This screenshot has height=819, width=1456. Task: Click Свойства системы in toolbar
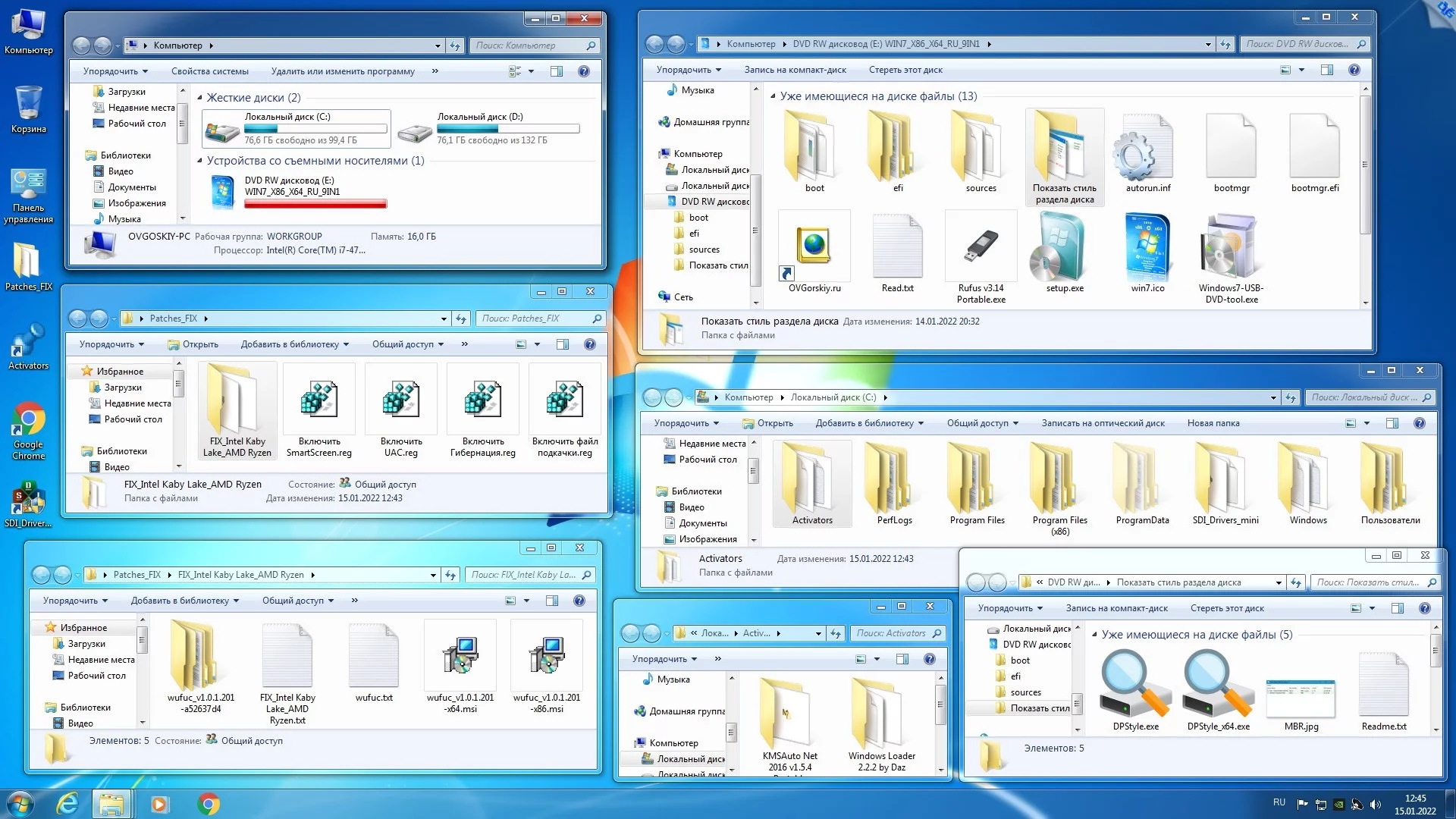(209, 71)
